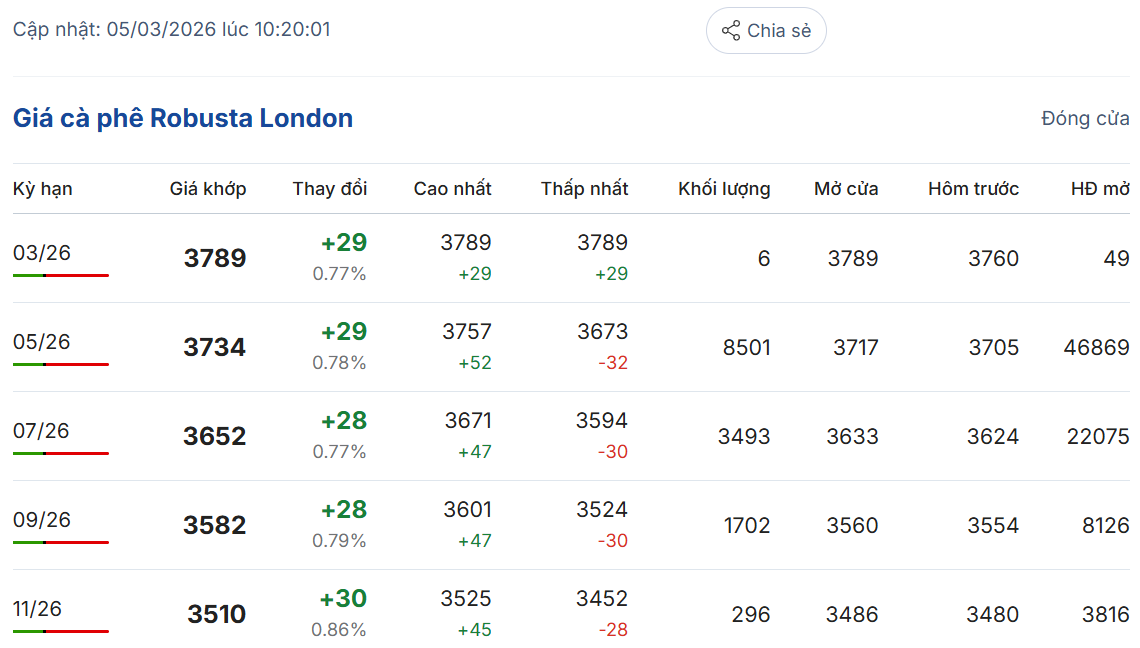
Task: Click the Thay đổi column header
Action: [x=330, y=189]
